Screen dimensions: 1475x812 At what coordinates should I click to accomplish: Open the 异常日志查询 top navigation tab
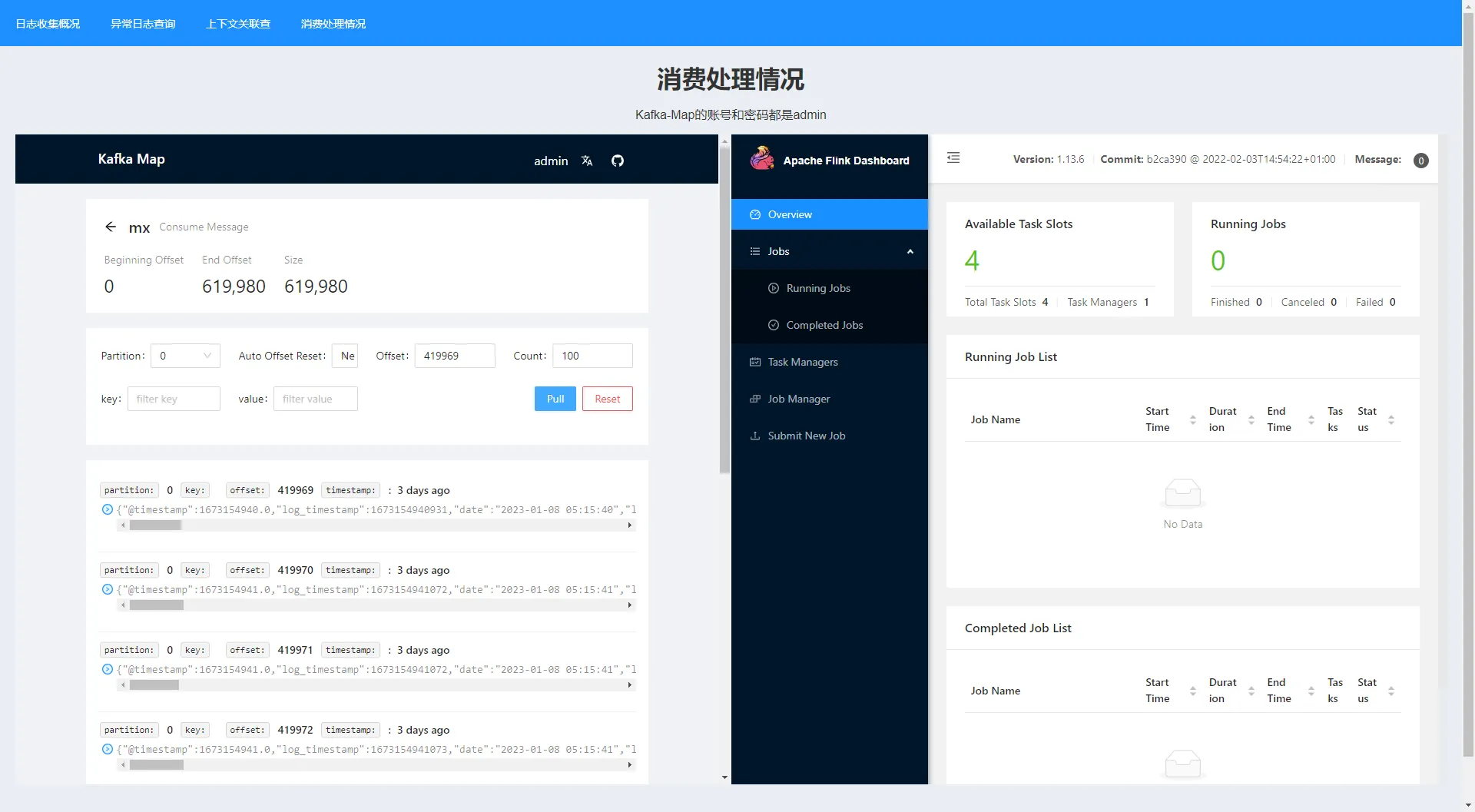click(x=143, y=24)
